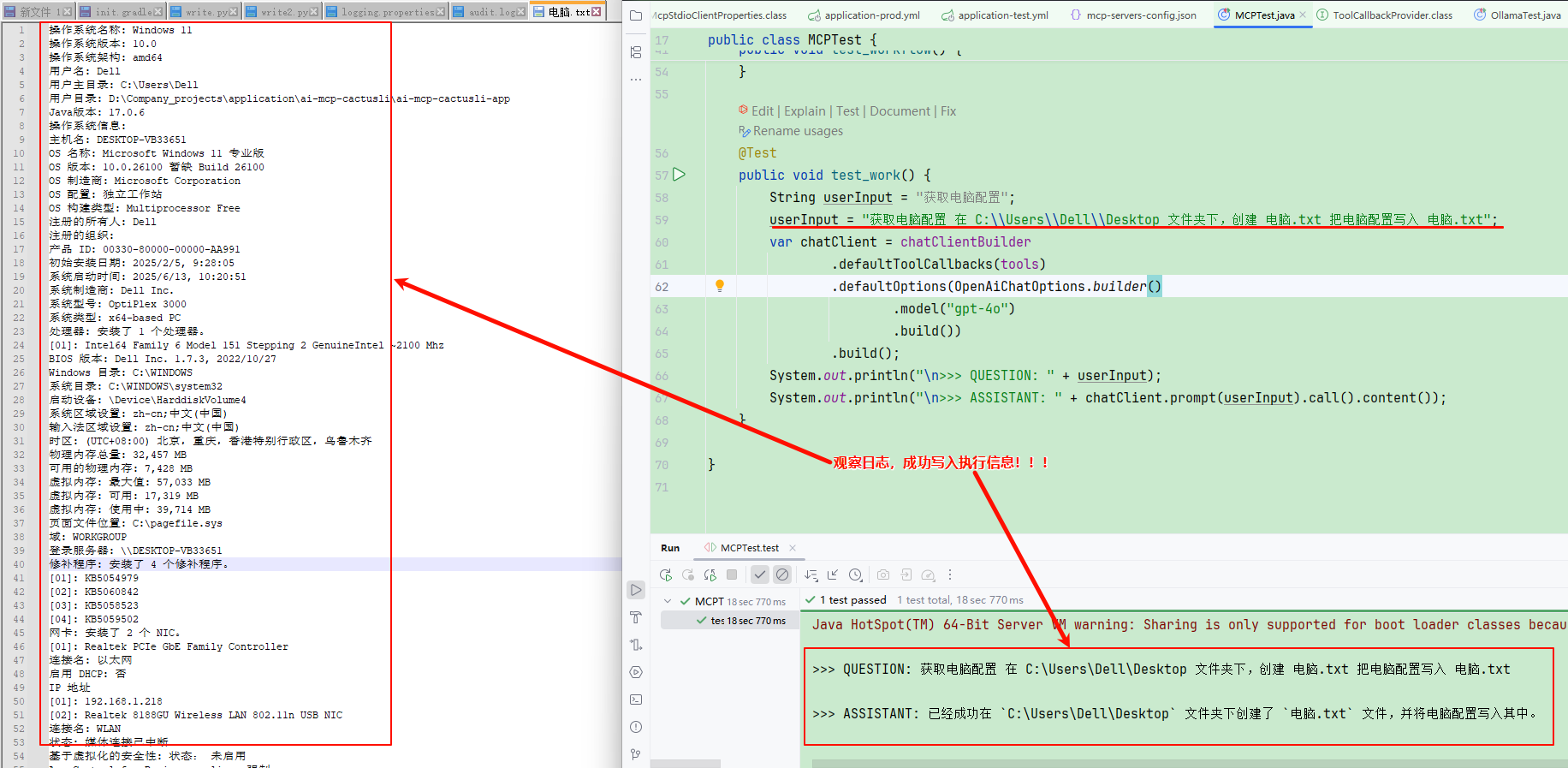Screen dimensions: 1568x768
Task: Open the Project folder tool window icon
Action: click(636, 15)
